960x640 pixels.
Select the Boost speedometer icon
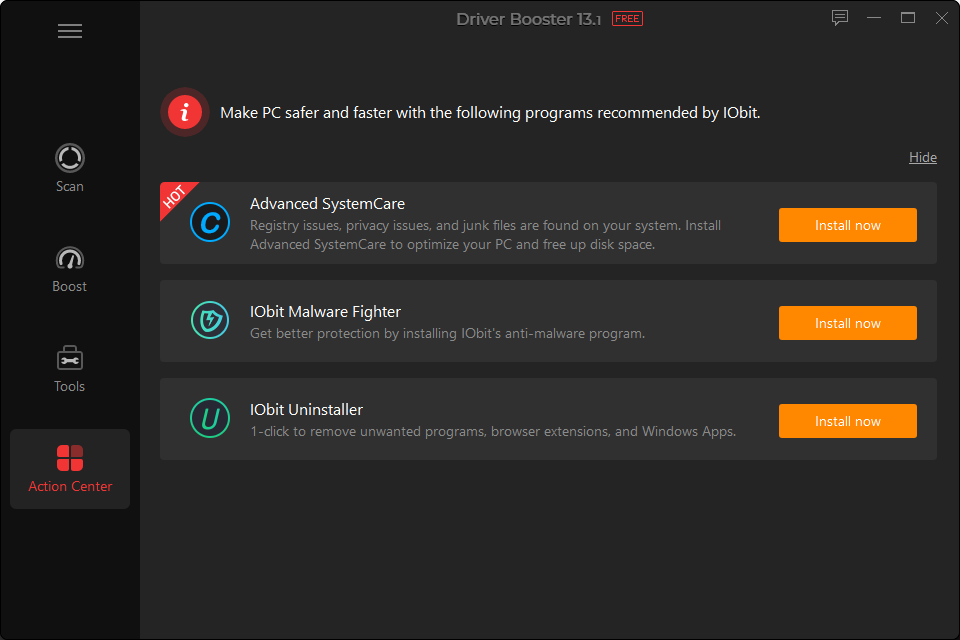pos(70,258)
